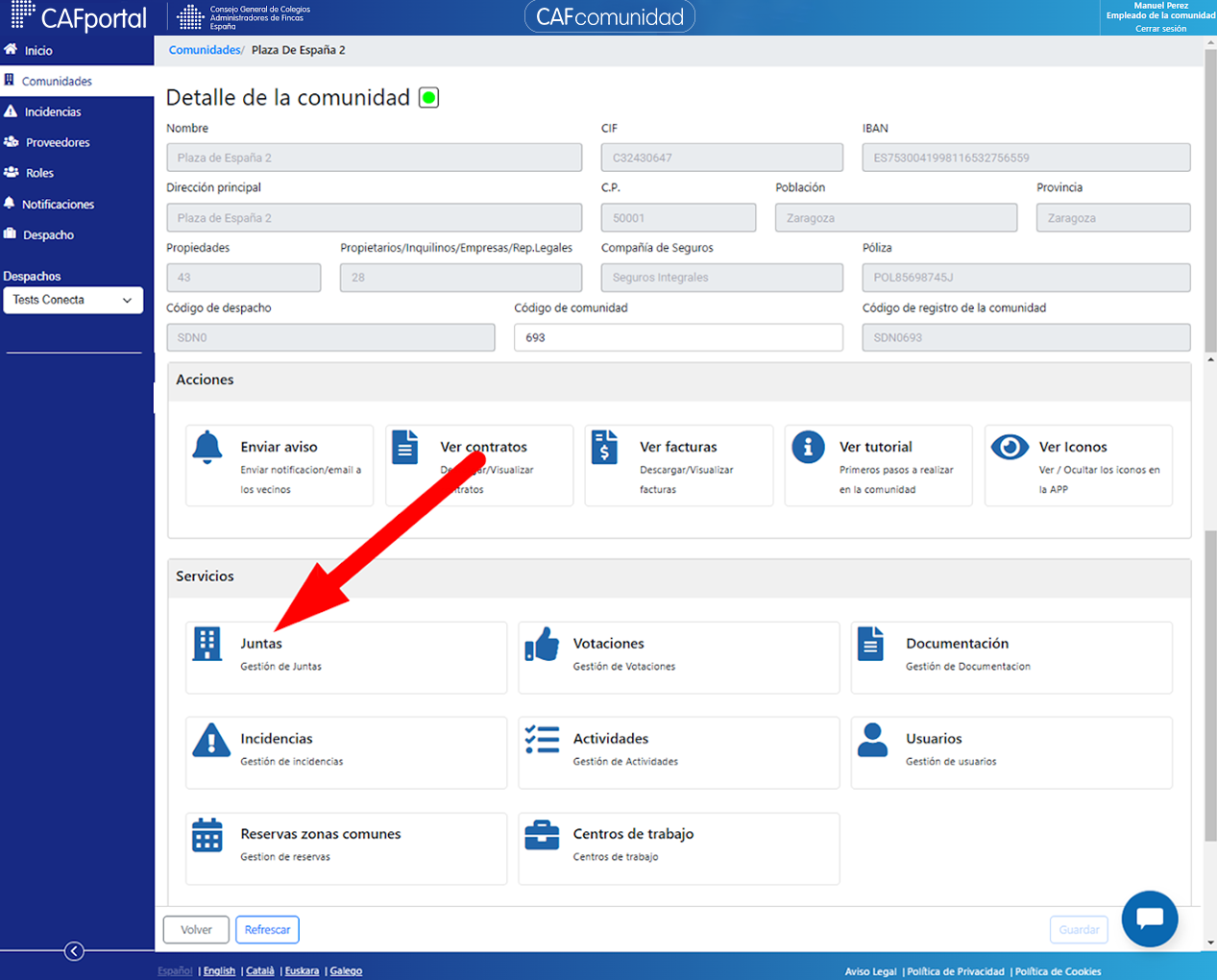1217x980 pixels.
Task: Click the Refrescar button
Action: coord(267,930)
